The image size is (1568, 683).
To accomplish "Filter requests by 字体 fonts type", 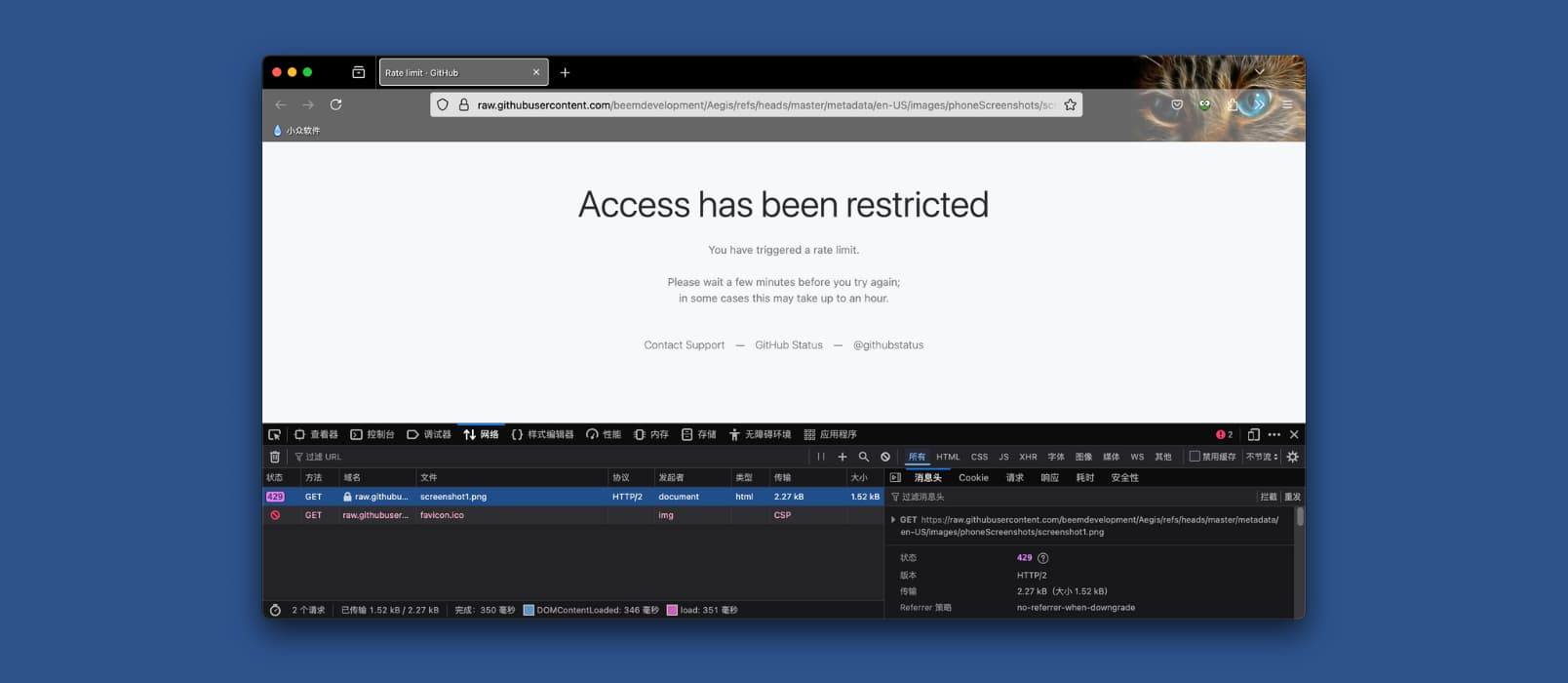I will pos(1056,457).
